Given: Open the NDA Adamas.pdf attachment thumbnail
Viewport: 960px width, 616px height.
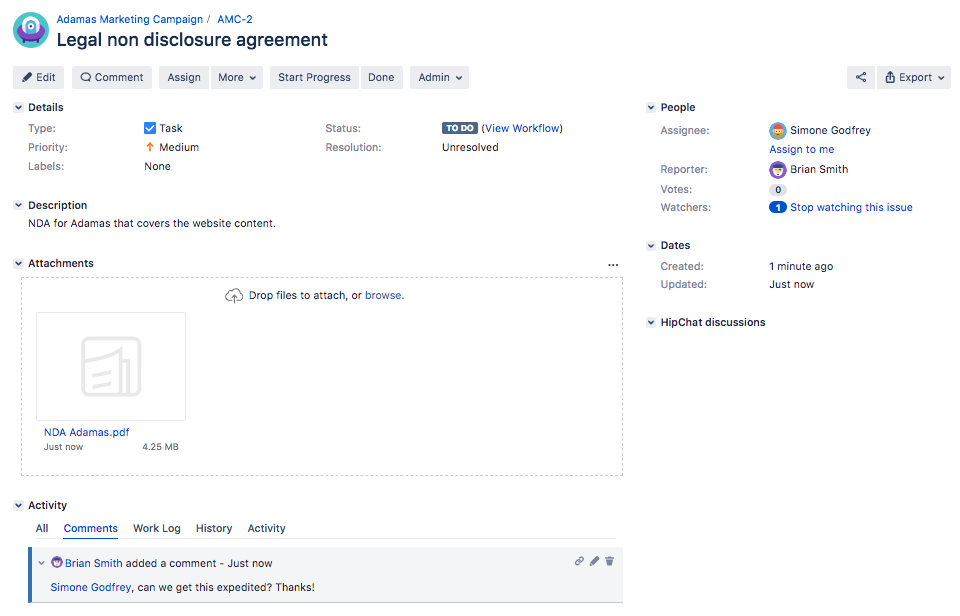Looking at the screenshot, I should (111, 366).
